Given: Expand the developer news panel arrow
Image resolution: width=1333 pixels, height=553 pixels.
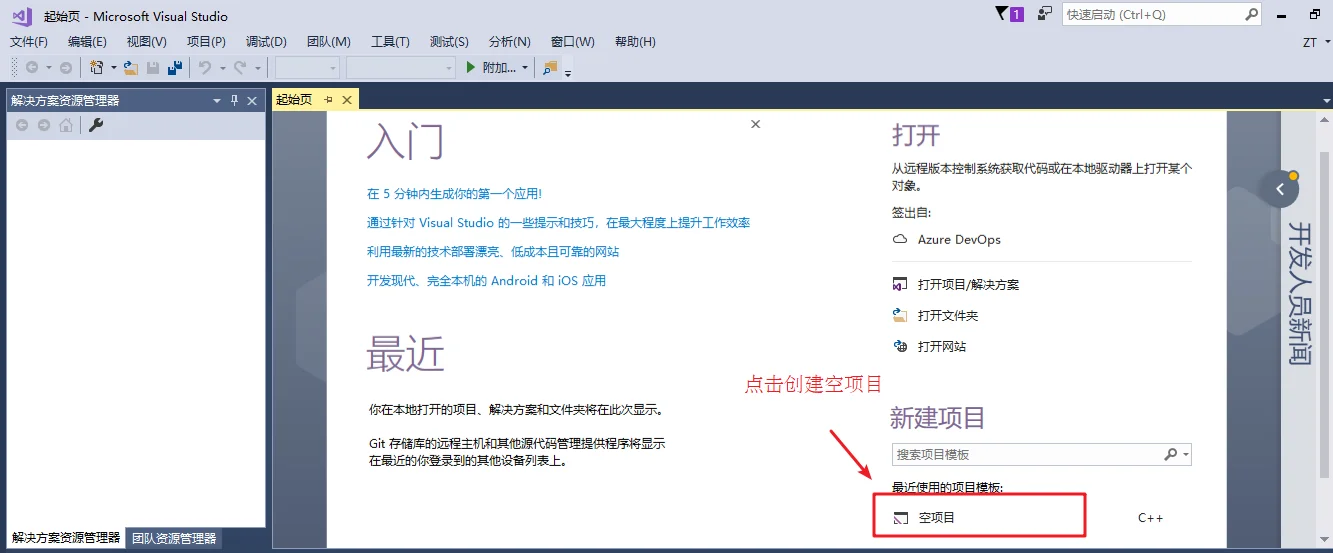Looking at the screenshot, I should click(1280, 188).
